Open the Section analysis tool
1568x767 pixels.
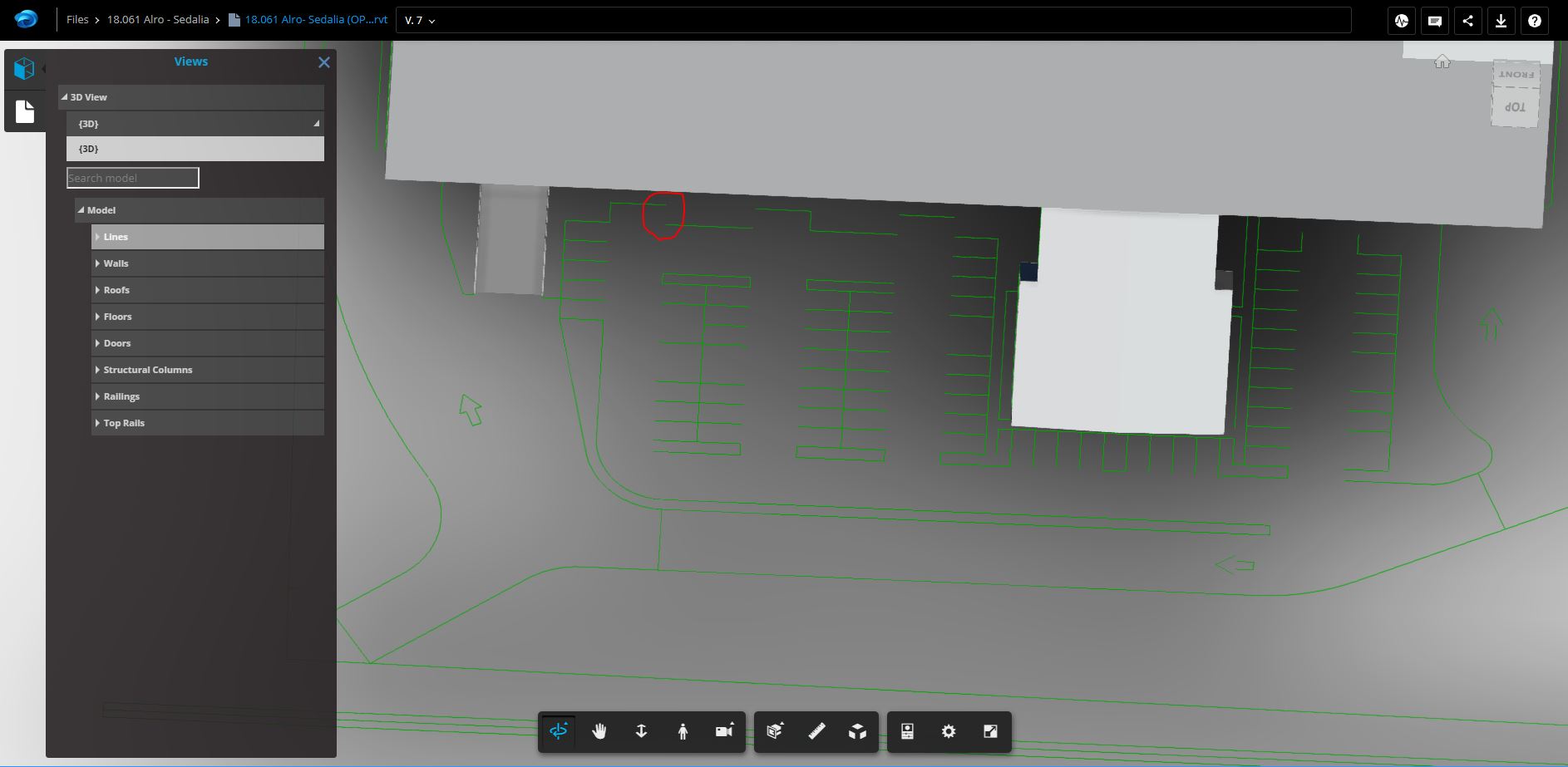(775, 732)
